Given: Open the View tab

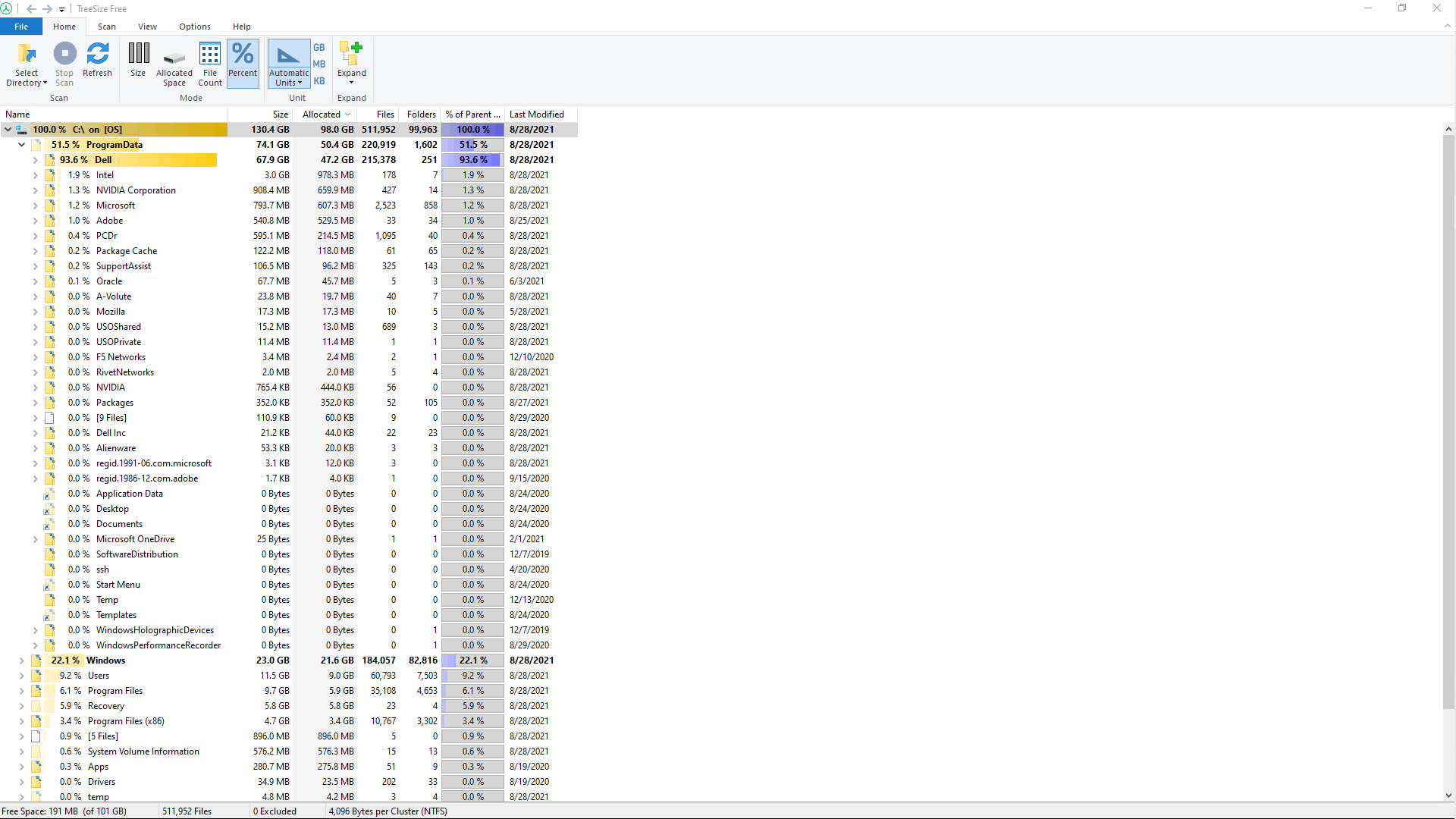Looking at the screenshot, I should click(x=148, y=27).
